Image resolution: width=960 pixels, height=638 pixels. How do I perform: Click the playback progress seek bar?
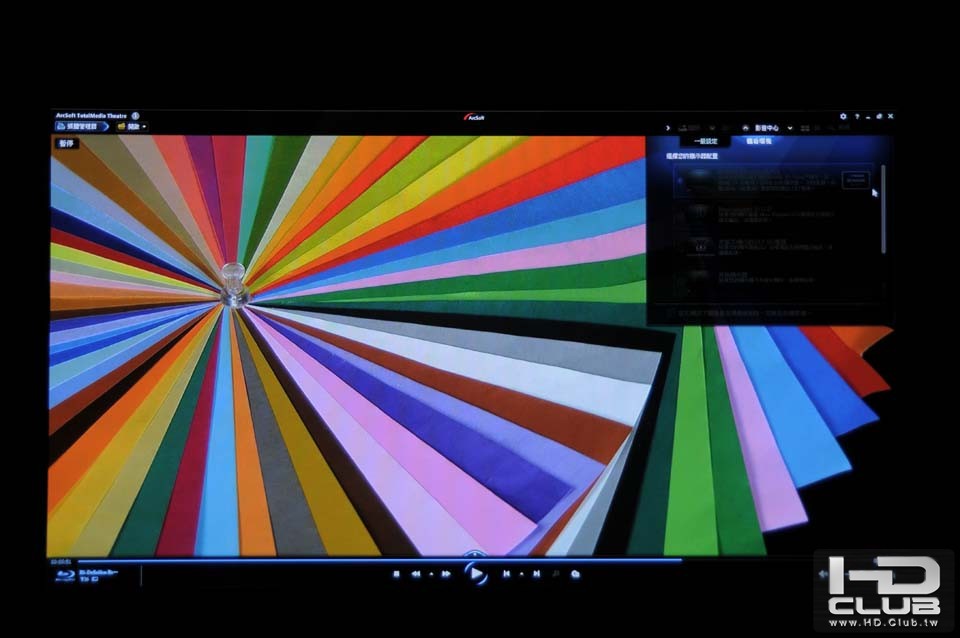[x=380, y=560]
